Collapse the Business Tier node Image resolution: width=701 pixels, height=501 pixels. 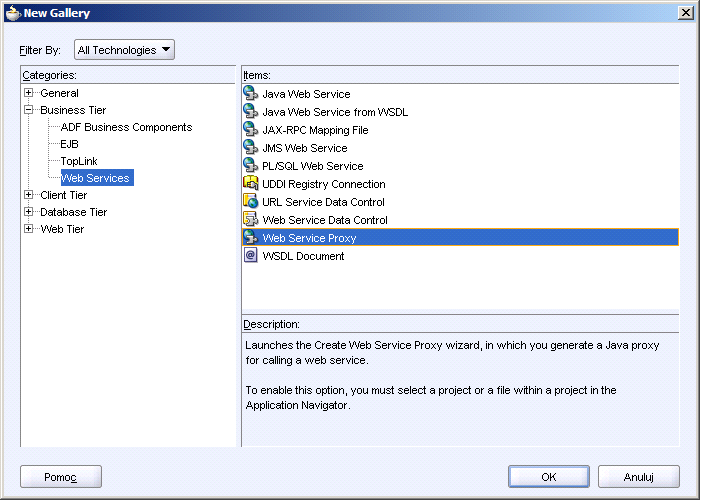coord(29,110)
